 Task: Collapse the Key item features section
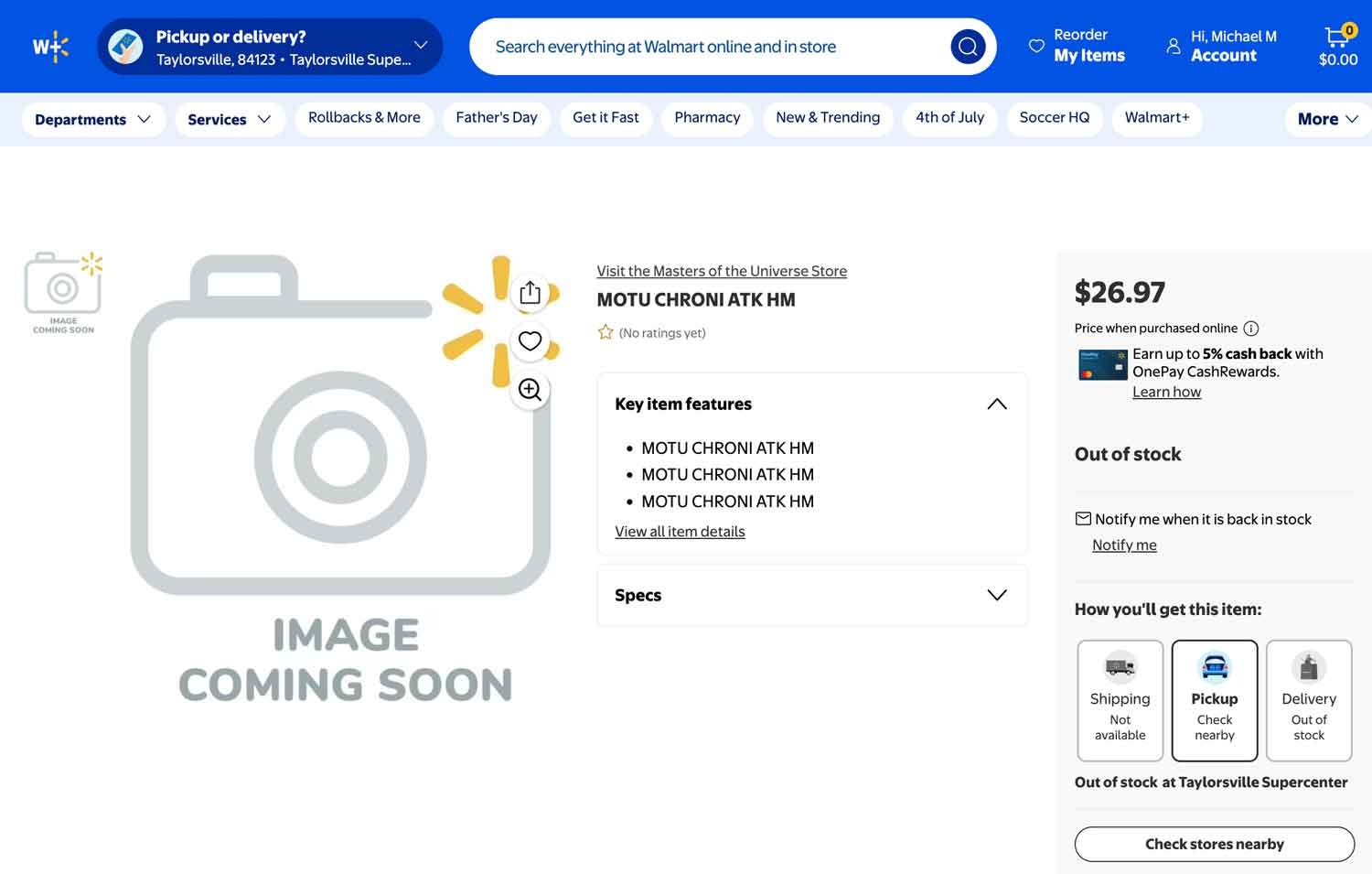pyautogui.click(x=997, y=404)
